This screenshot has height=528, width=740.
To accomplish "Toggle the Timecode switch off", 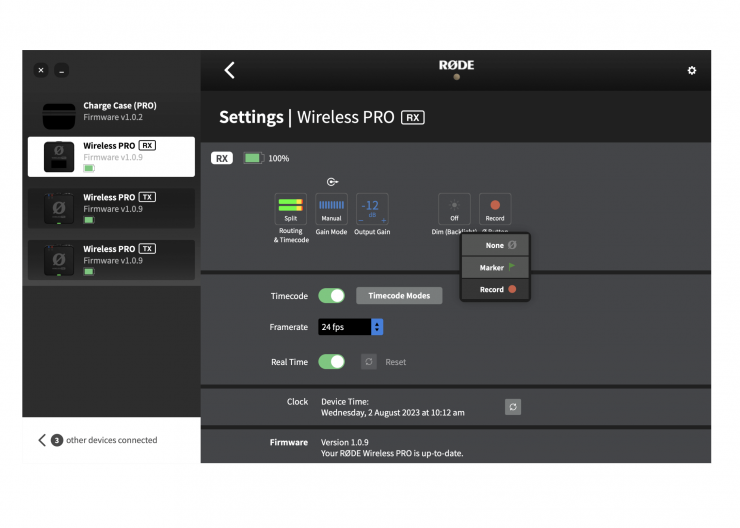I will pos(331,296).
